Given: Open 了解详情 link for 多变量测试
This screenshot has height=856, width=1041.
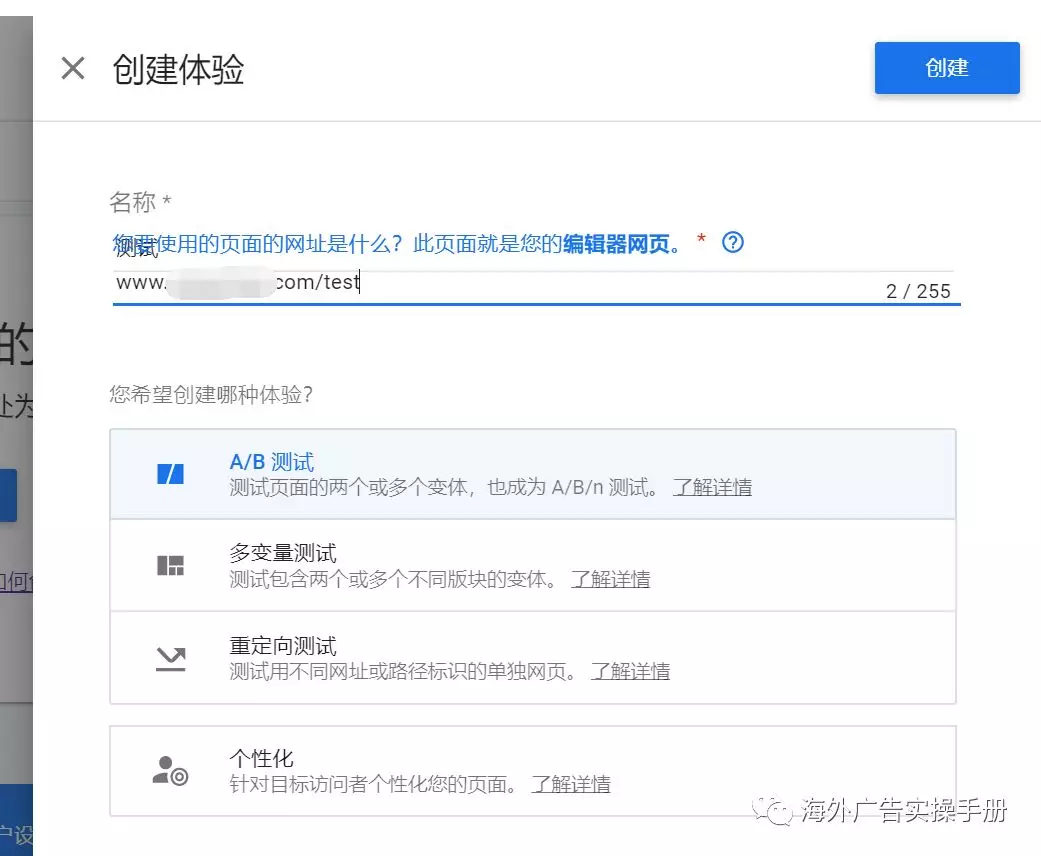Looking at the screenshot, I should (x=610, y=580).
